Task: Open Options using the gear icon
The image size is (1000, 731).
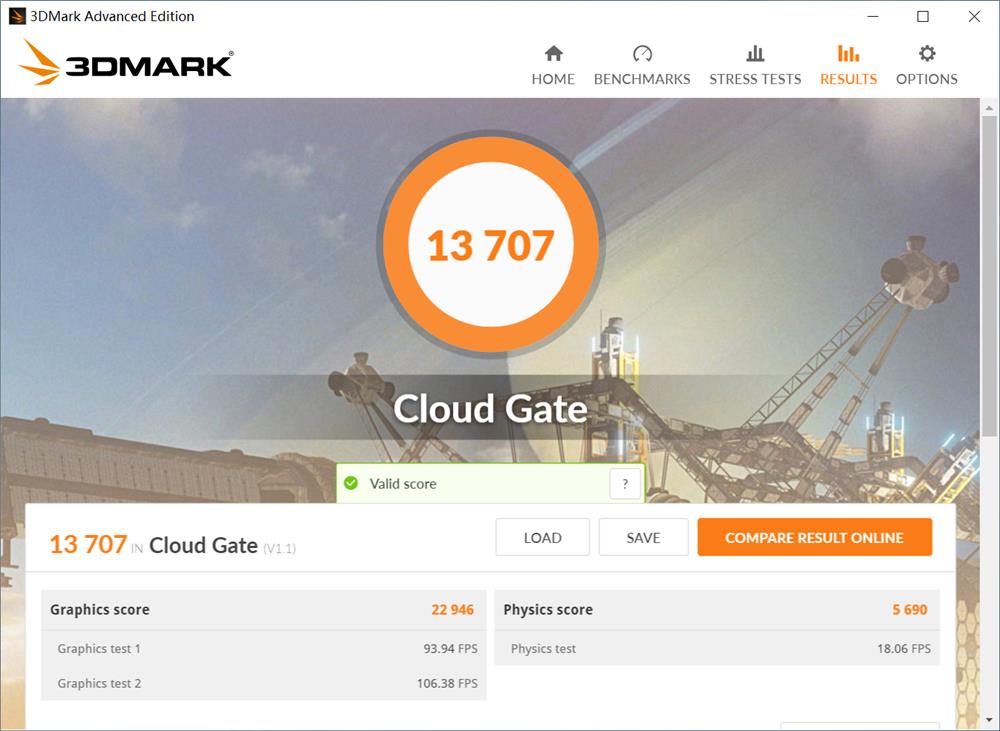Action: click(x=927, y=54)
